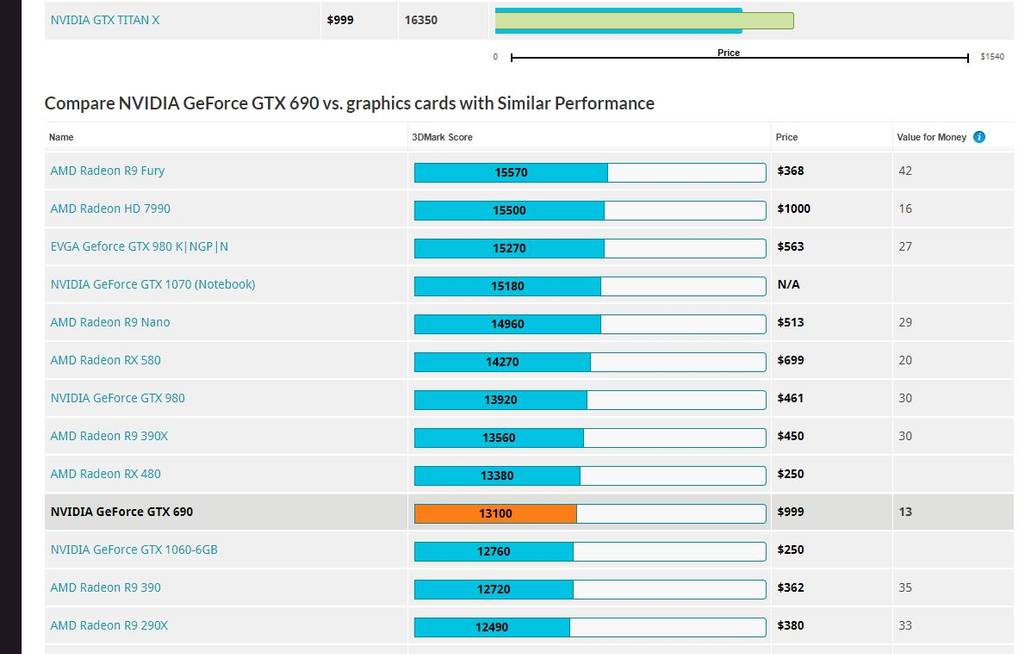The height and width of the screenshot is (654, 1024).
Task: Click the 15270 score bar
Action: coord(590,248)
